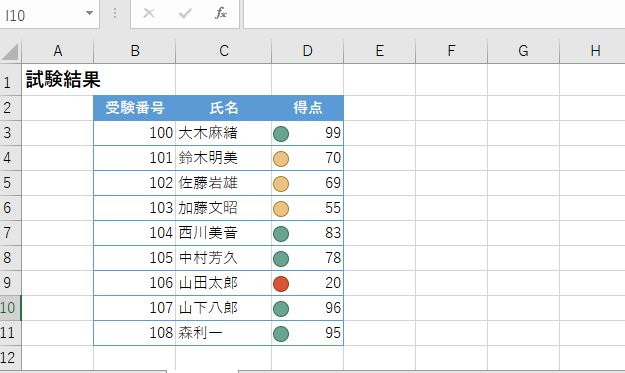Click the red circle icon beside 20
The width and height of the screenshot is (625, 373).
click(x=281, y=284)
